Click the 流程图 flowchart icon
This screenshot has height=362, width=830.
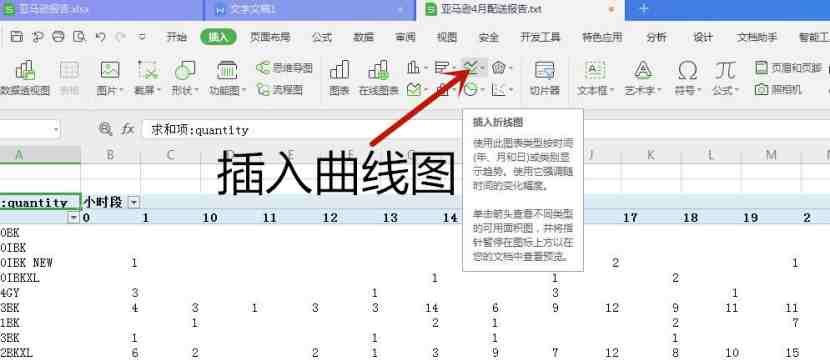[x=280, y=89]
